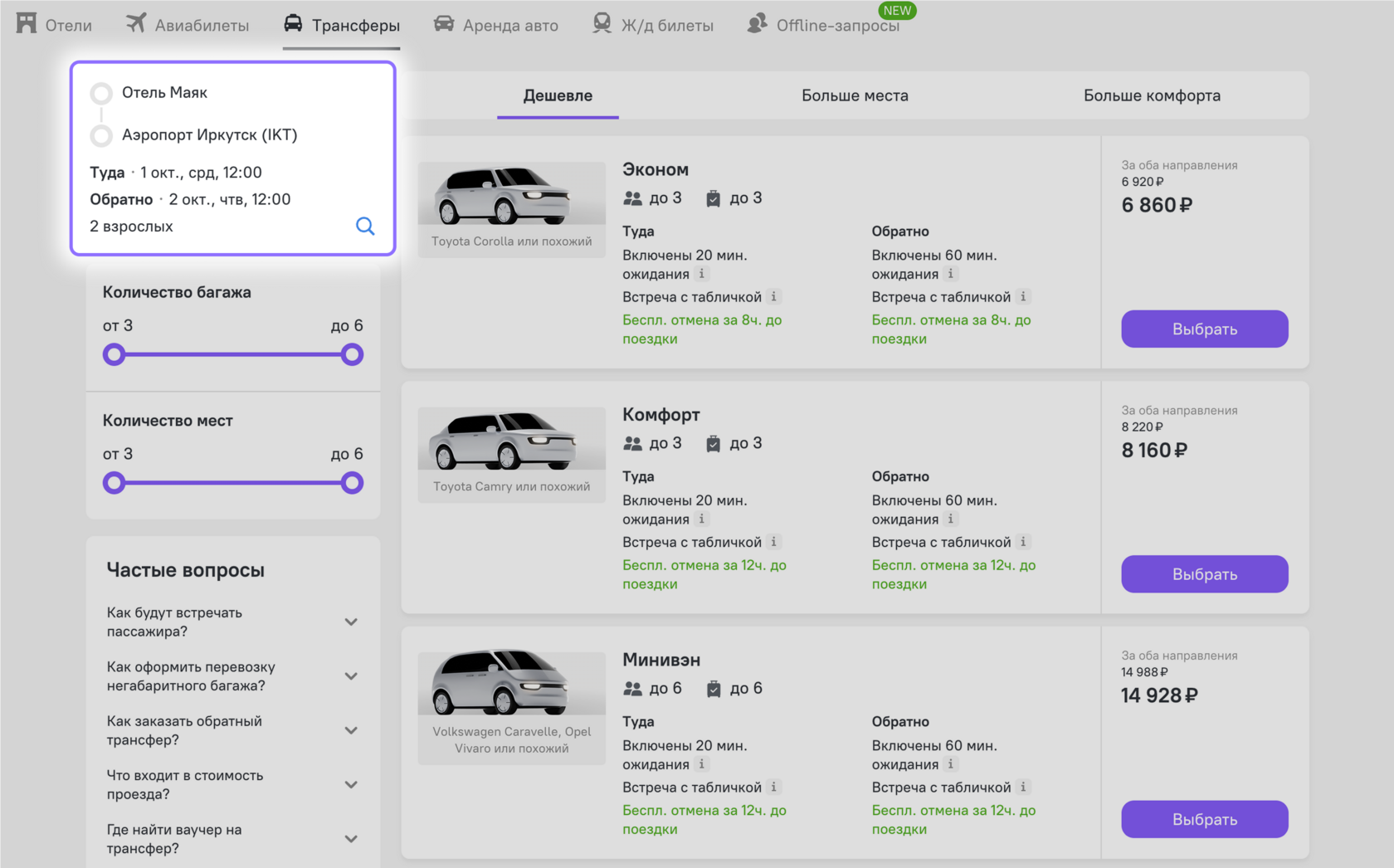Switch to the Дешевле sorting tab
The image size is (1394, 868).
click(x=558, y=95)
